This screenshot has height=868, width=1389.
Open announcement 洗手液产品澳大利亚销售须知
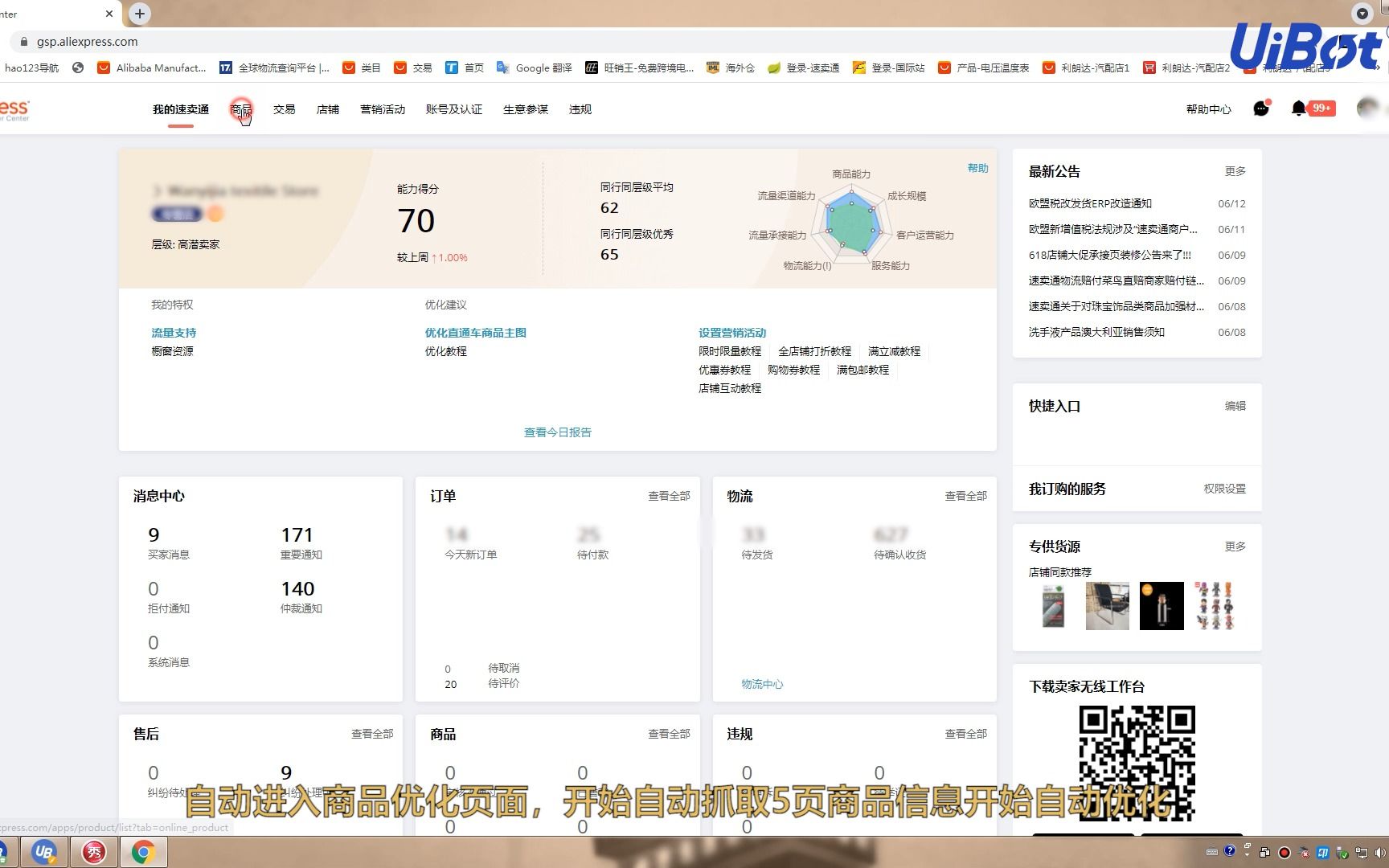click(1096, 332)
